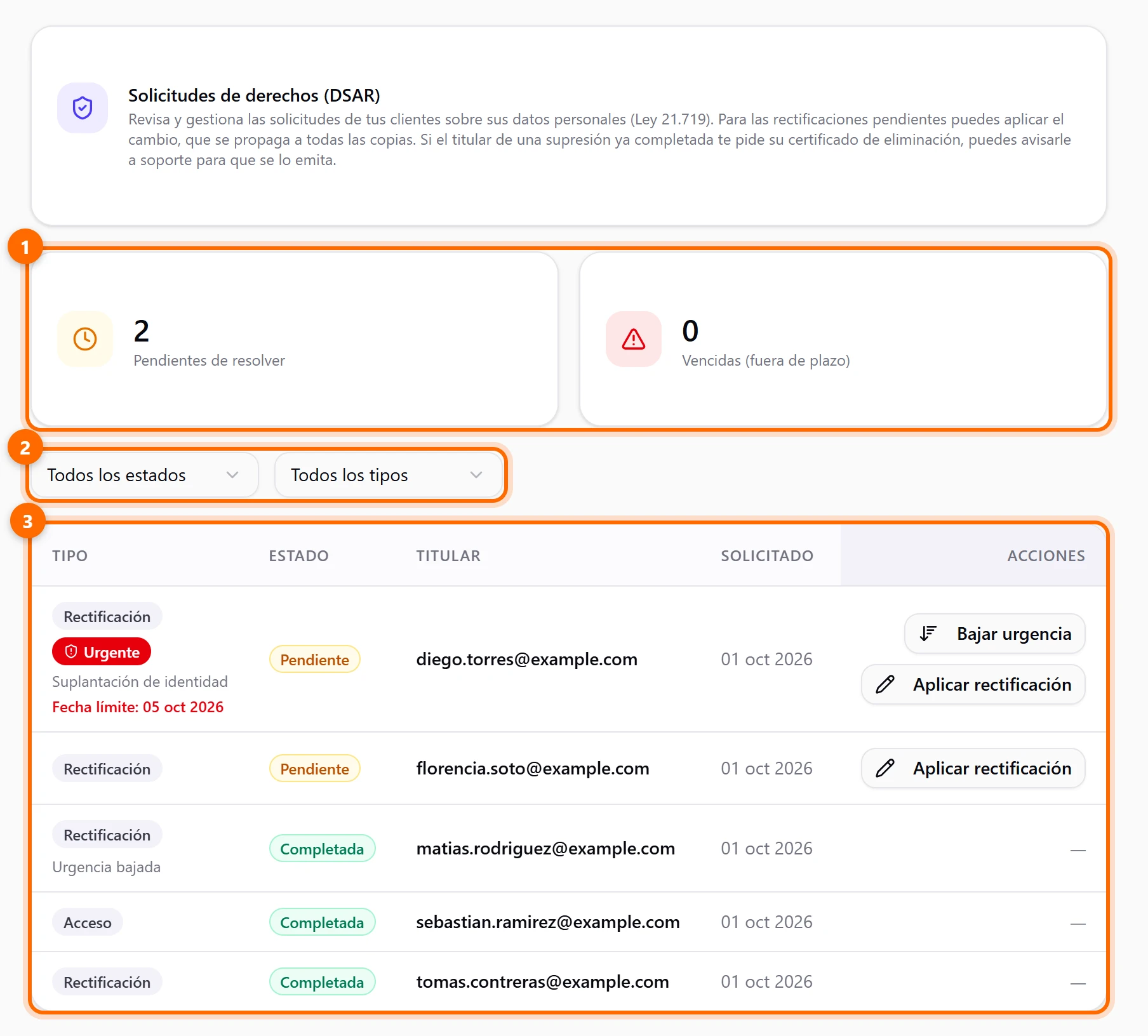This screenshot has width=1148, height=1036.
Task: Click the pending count number 2
Action: 142,331
